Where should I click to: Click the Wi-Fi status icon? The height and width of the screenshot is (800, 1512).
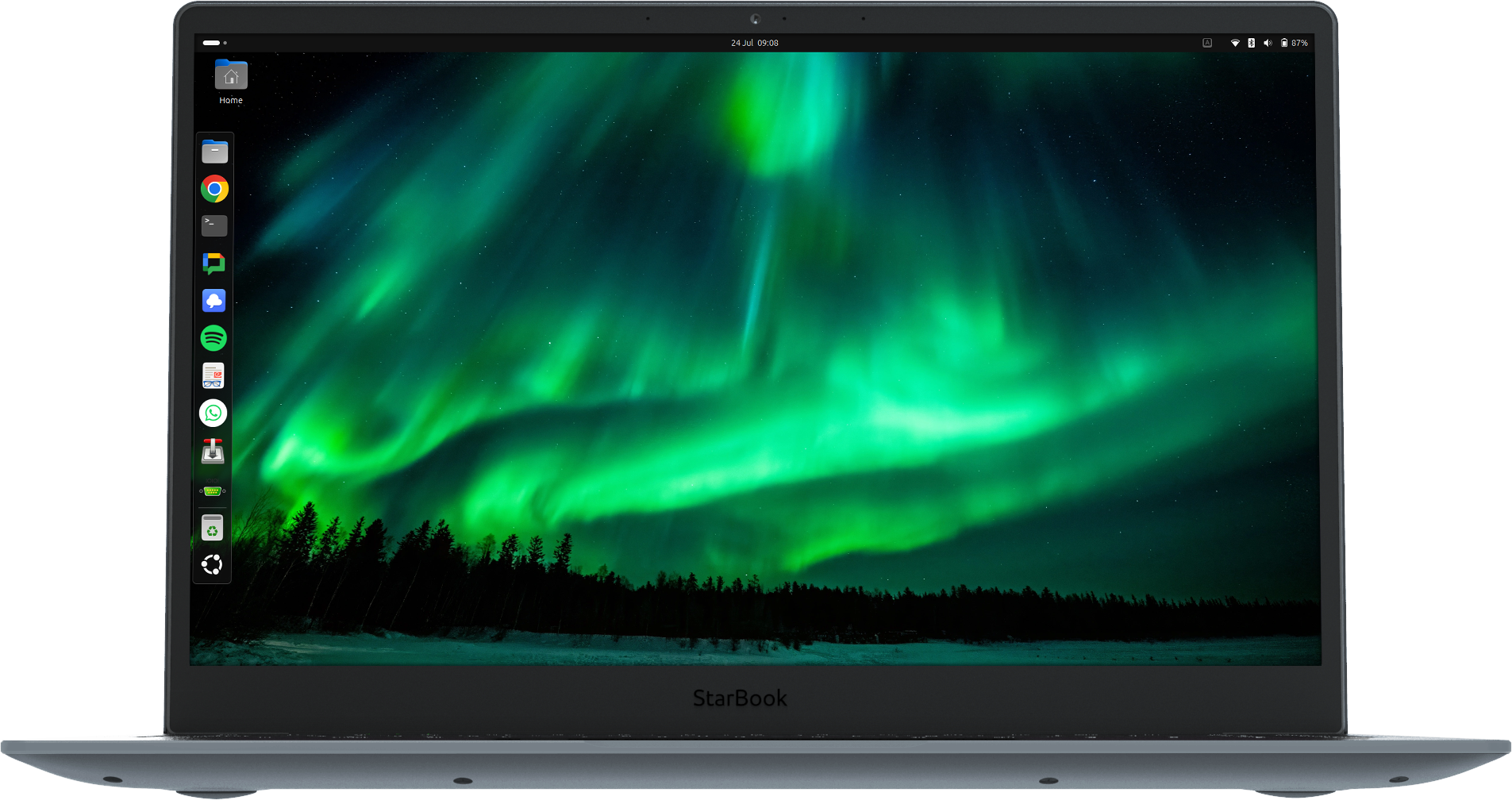click(x=1235, y=43)
